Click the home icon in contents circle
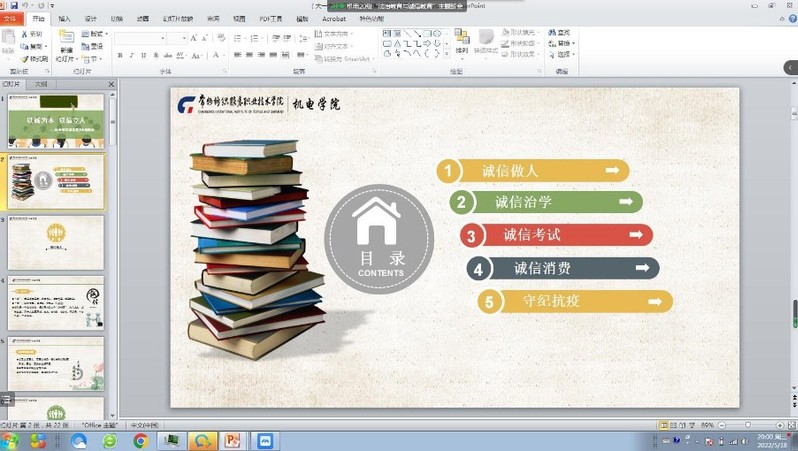Screen dimensions: 798x451 377,221
